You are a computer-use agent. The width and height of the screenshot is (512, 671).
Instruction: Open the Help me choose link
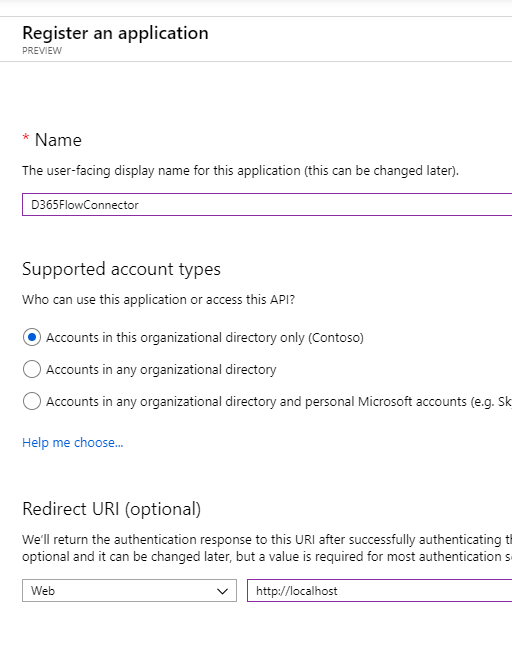[73, 442]
